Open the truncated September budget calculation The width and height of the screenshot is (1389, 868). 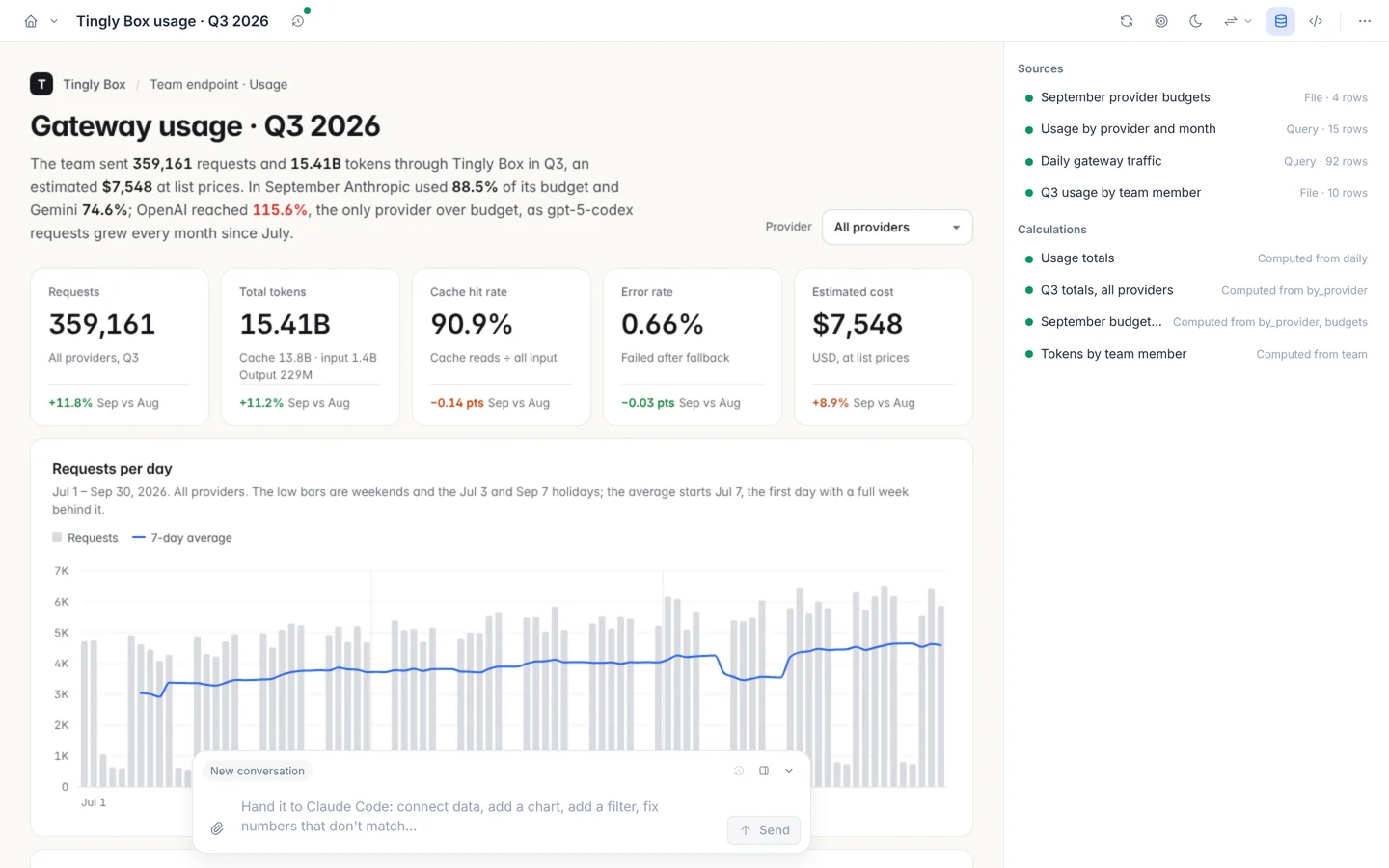click(x=1196, y=322)
